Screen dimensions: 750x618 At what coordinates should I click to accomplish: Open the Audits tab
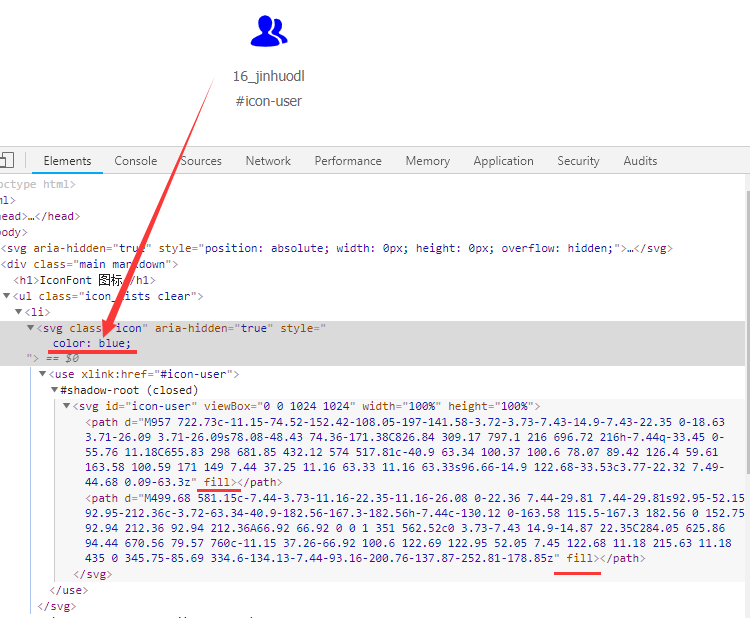640,161
